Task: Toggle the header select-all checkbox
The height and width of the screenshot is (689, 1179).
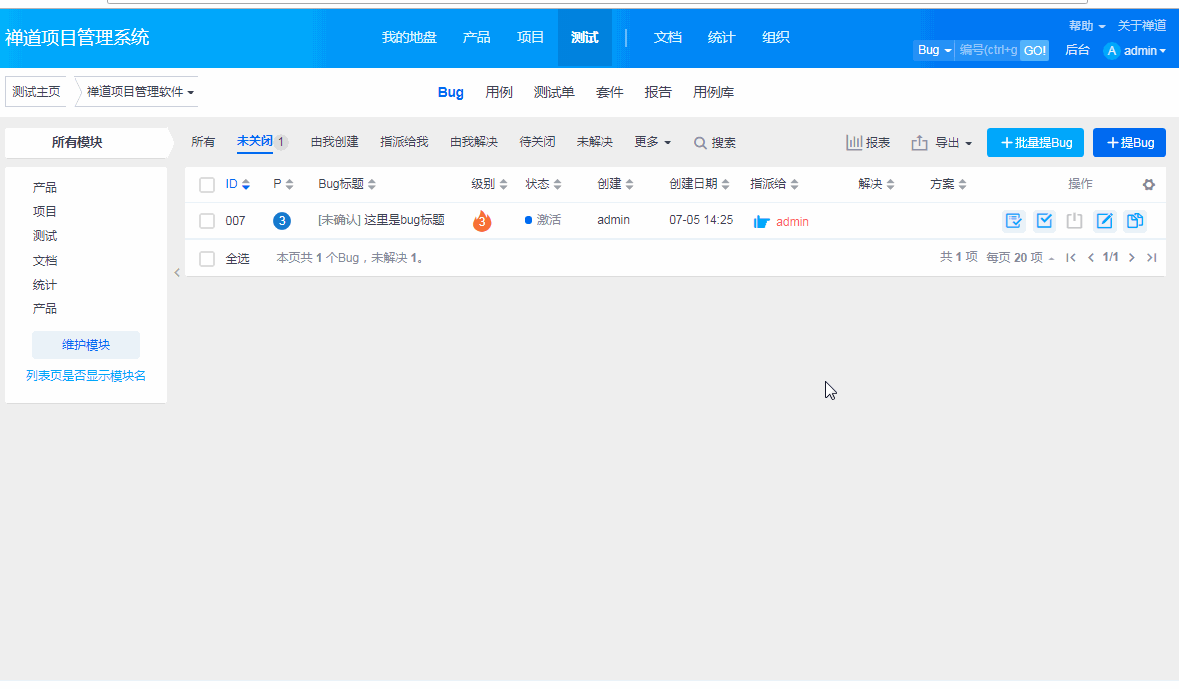Action: click(207, 185)
